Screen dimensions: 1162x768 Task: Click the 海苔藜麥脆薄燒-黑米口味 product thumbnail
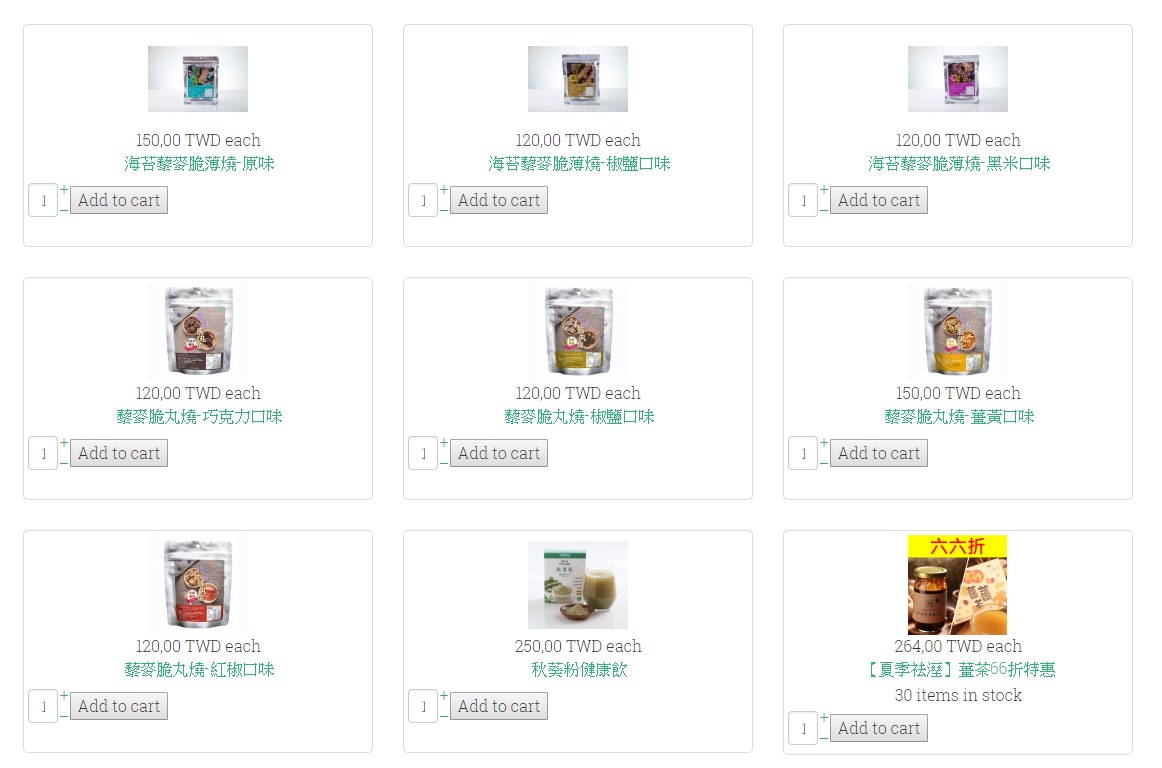957,79
